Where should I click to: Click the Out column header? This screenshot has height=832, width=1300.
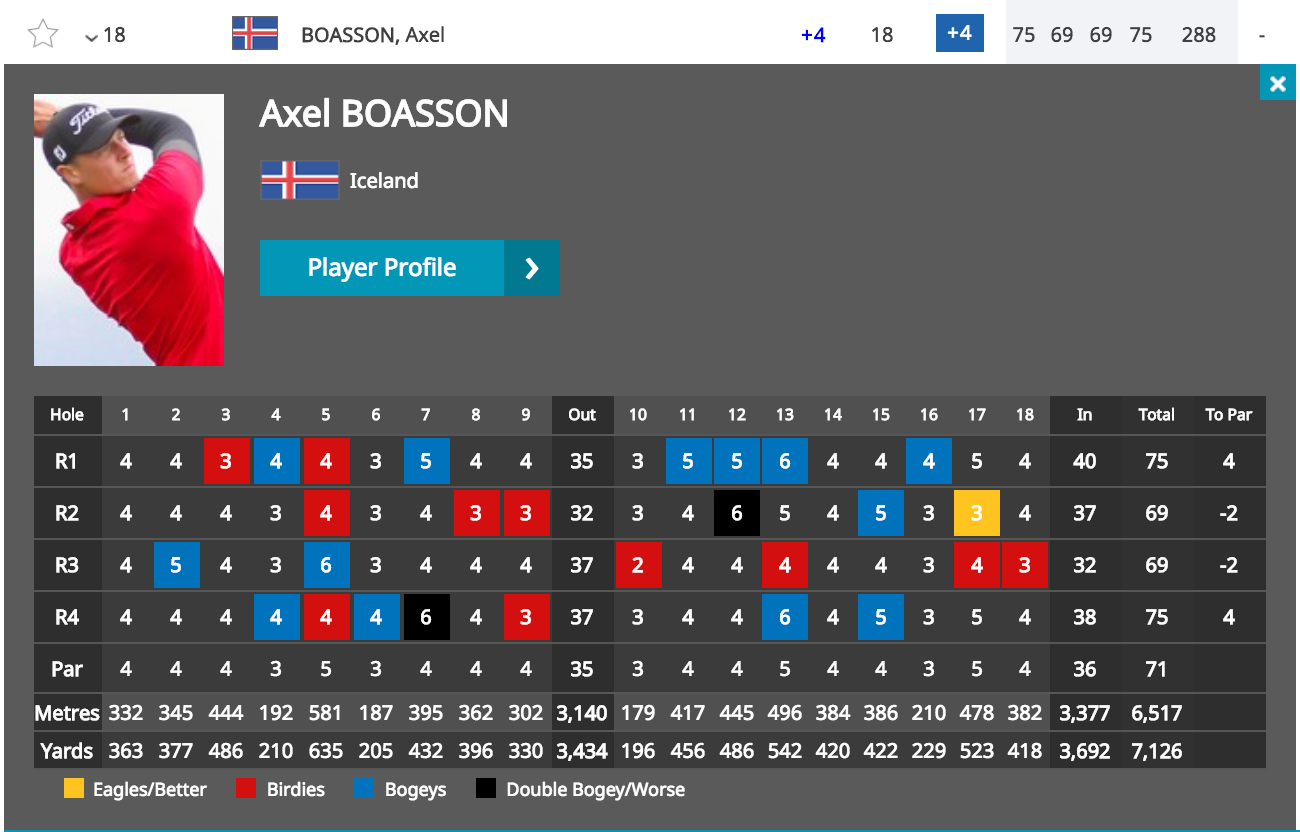click(x=582, y=415)
